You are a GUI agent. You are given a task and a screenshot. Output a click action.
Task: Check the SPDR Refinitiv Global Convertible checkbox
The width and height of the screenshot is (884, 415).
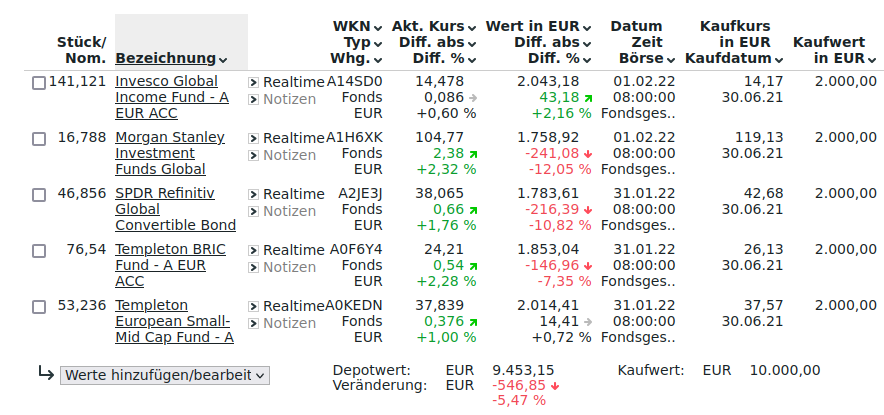click(x=39, y=195)
